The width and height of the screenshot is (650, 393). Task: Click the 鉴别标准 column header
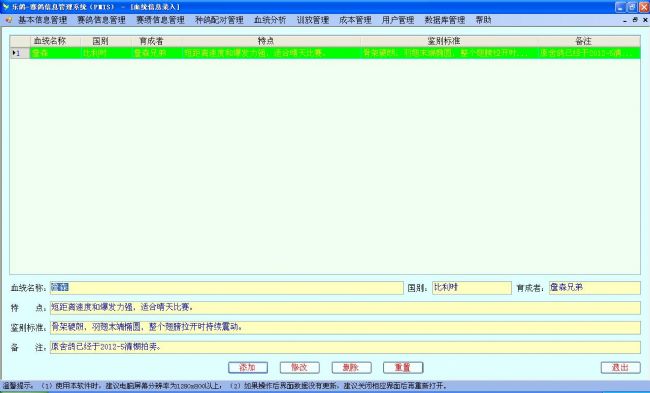(x=444, y=41)
